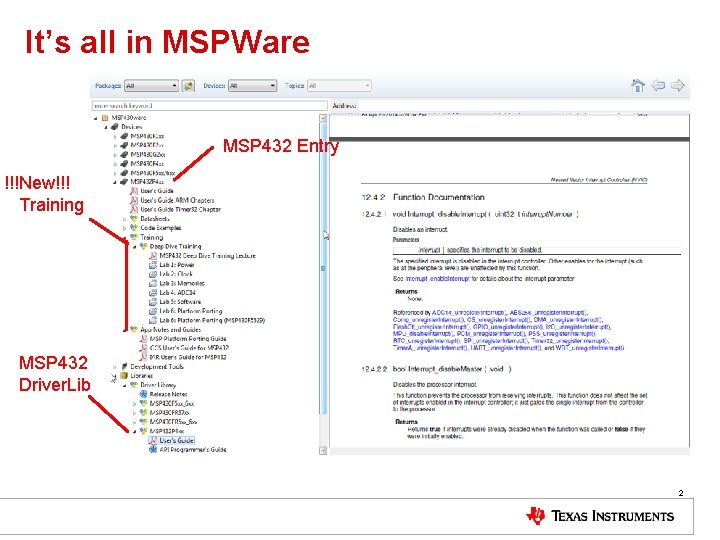Select Lab 6: Platform Porting (MSP430F5529)

point(212,320)
